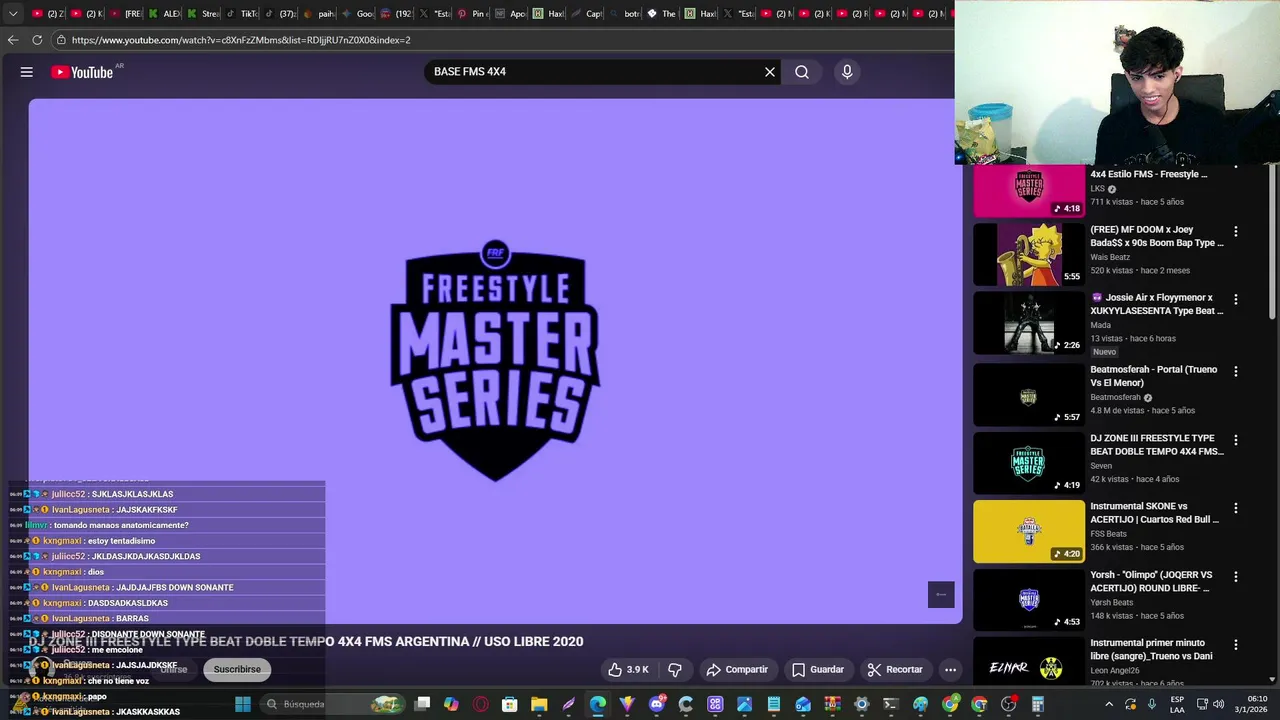Open the Windows Start button
Viewport: 1280px width, 720px height.
click(242, 704)
